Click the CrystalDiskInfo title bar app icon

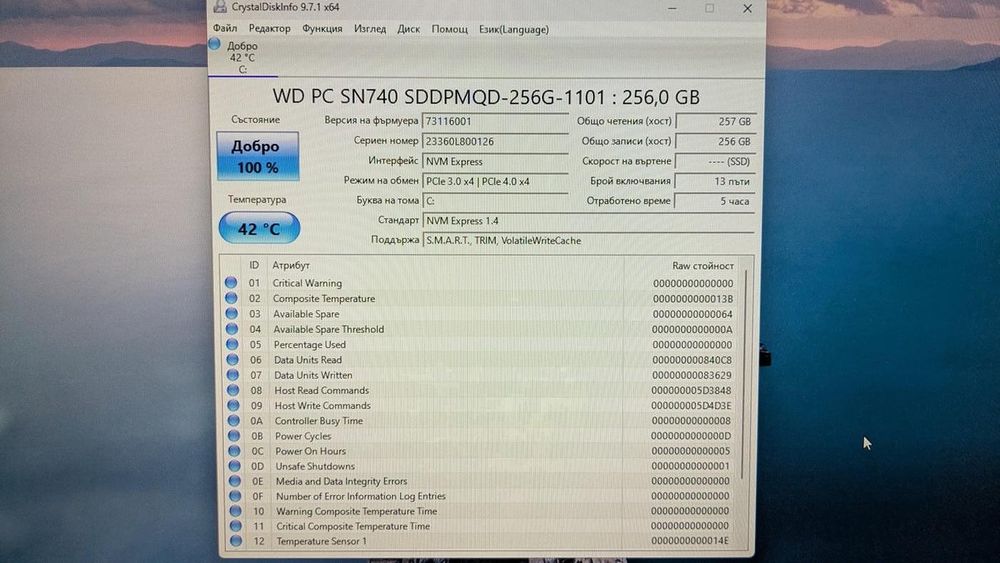tap(220, 6)
